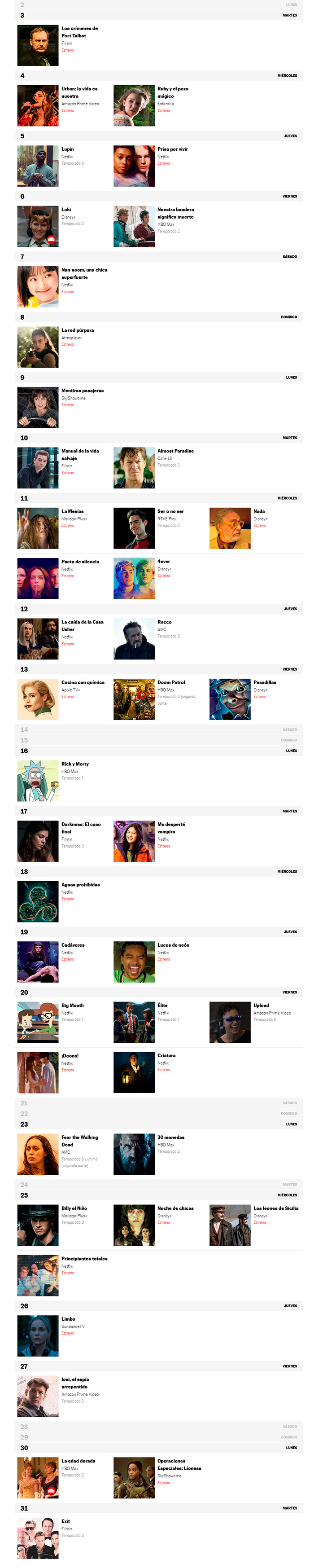
Task: Open Nuestra bandera significa muerte title
Action: pyautogui.click(x=175, y=213)
